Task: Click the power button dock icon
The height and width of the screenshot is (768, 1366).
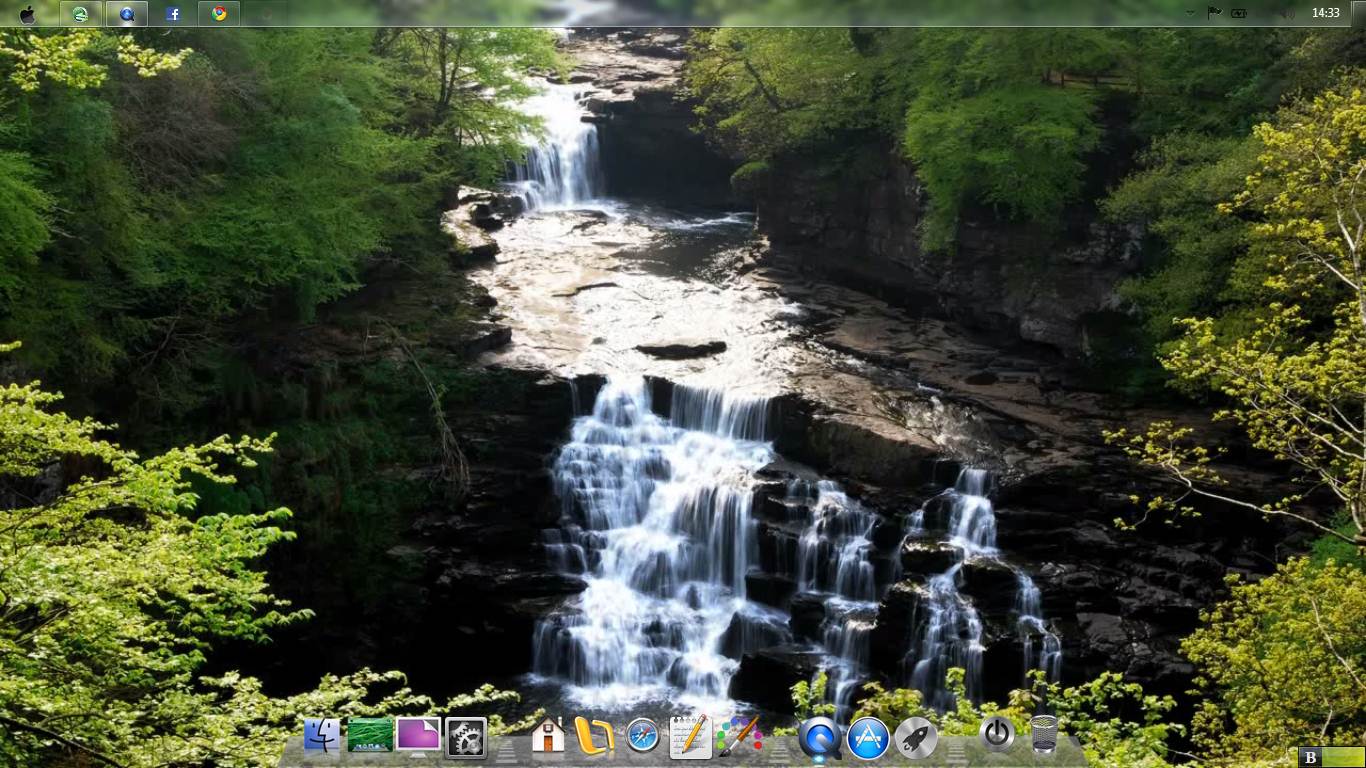Action: click(996, 735)
